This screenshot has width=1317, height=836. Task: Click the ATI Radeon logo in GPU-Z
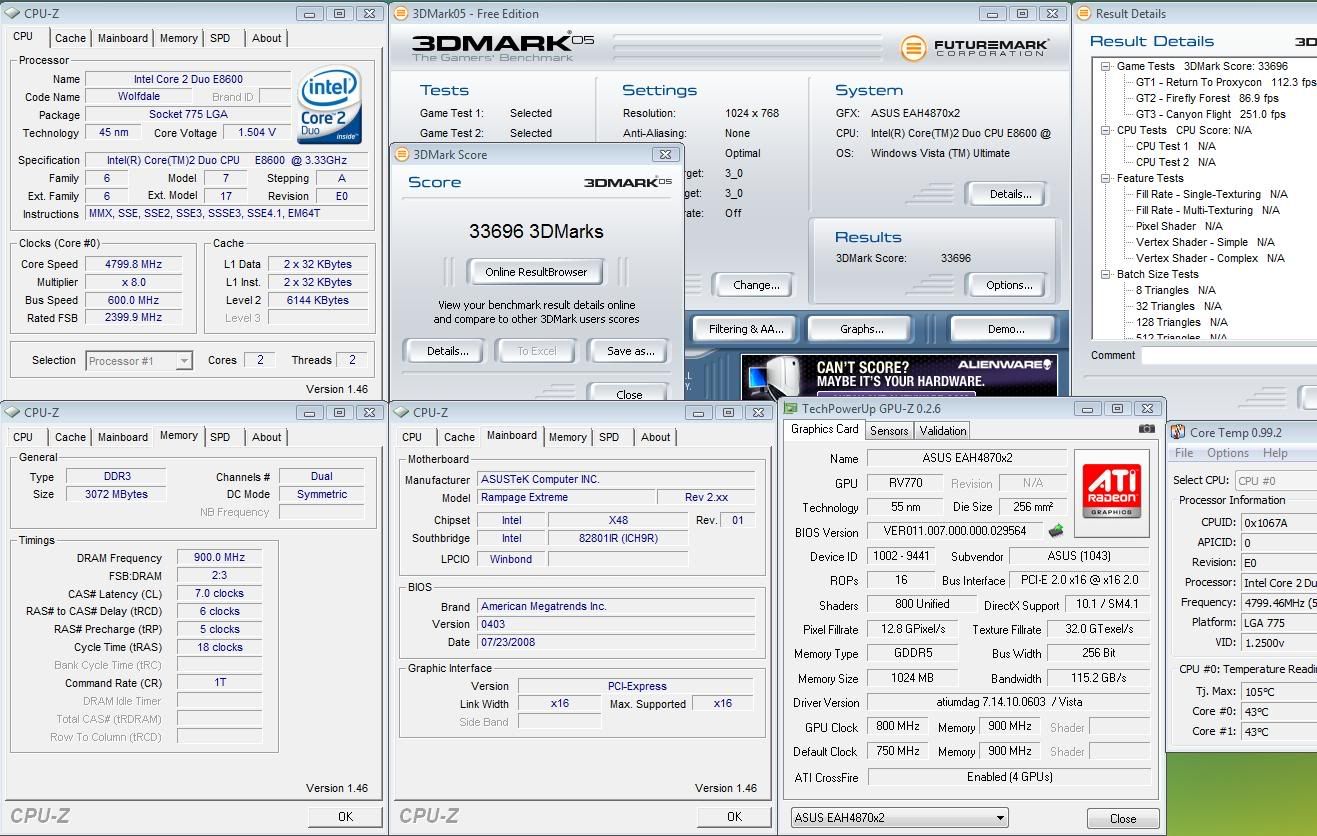click(x=1111, y=490)
